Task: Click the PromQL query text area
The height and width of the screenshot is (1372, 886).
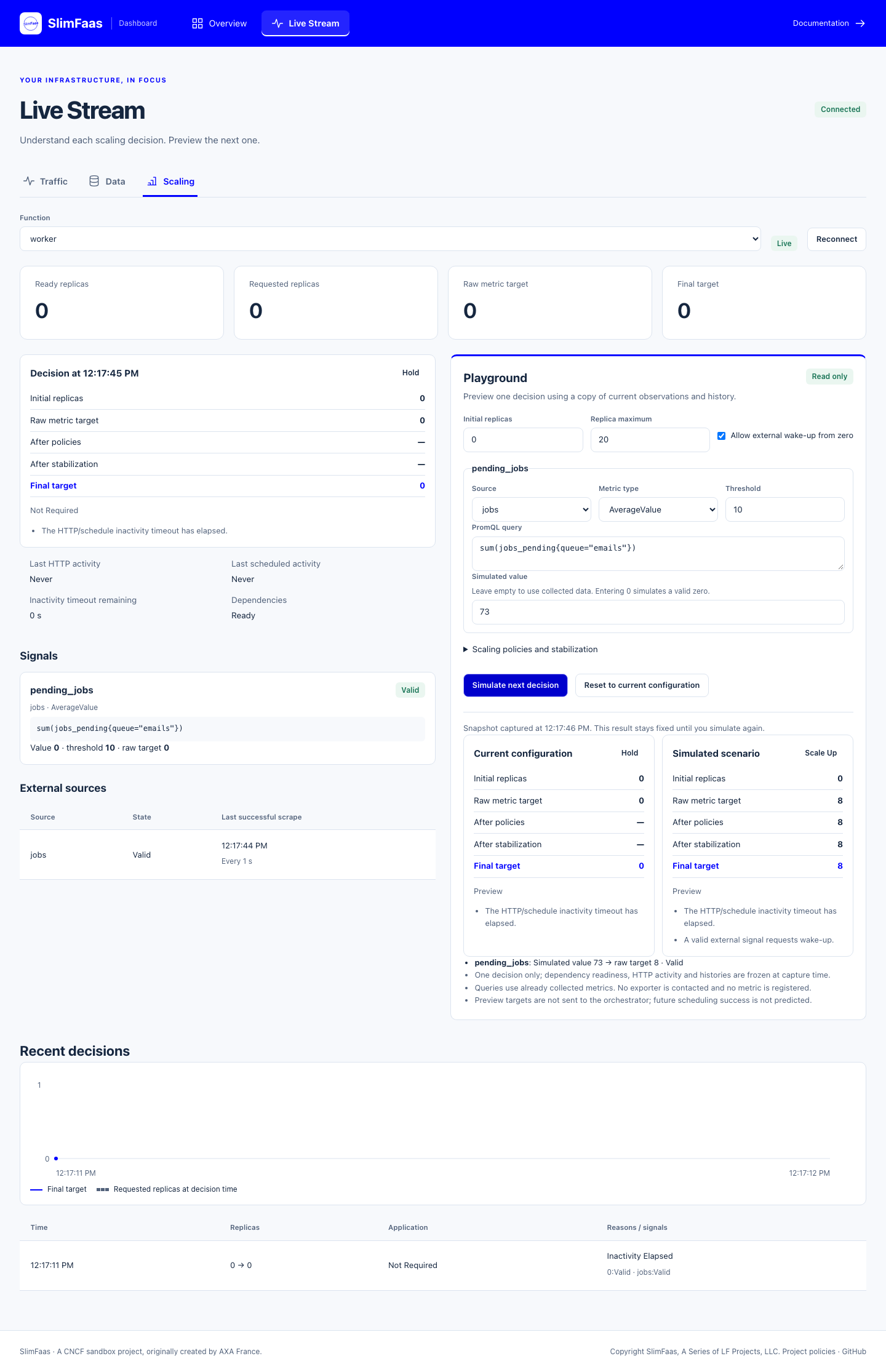Action: tap(658, 553)
